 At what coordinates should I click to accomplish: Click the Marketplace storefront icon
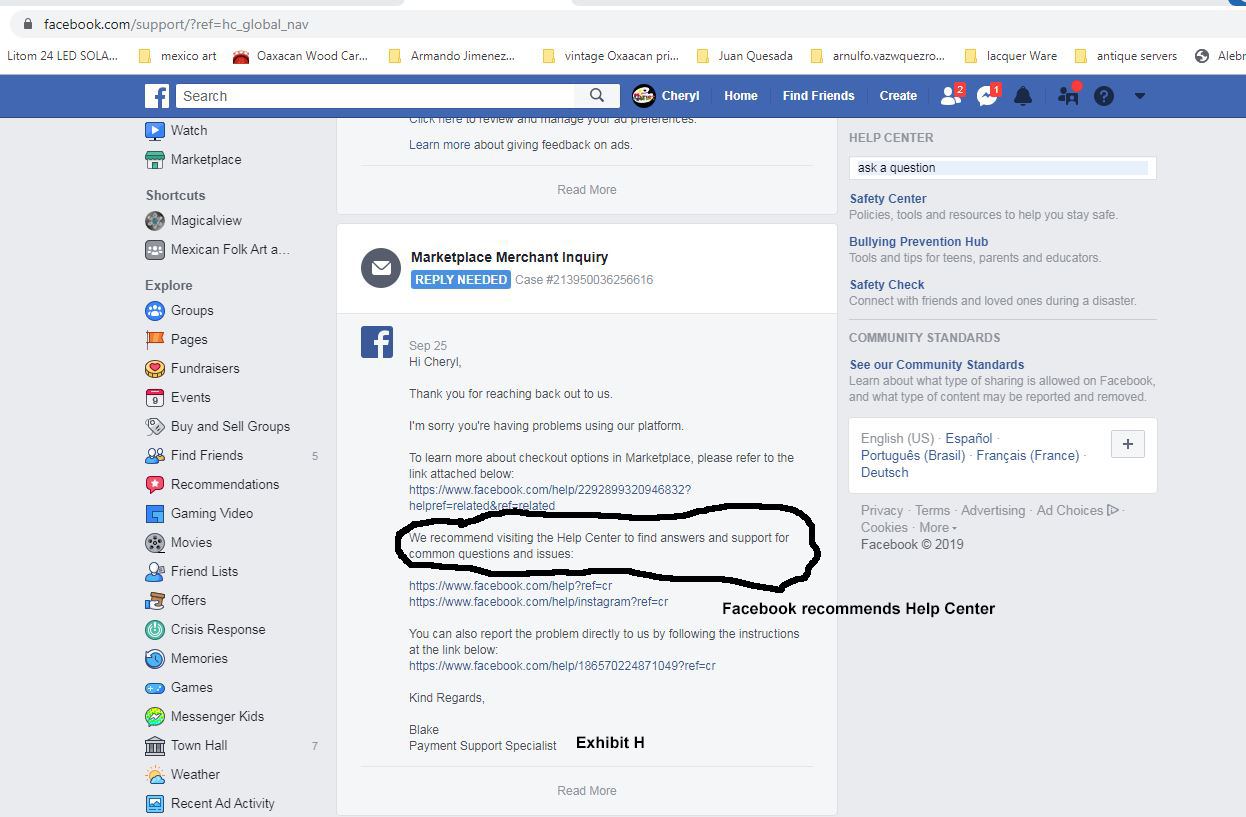pyautogui.click(x=155, y=159)
